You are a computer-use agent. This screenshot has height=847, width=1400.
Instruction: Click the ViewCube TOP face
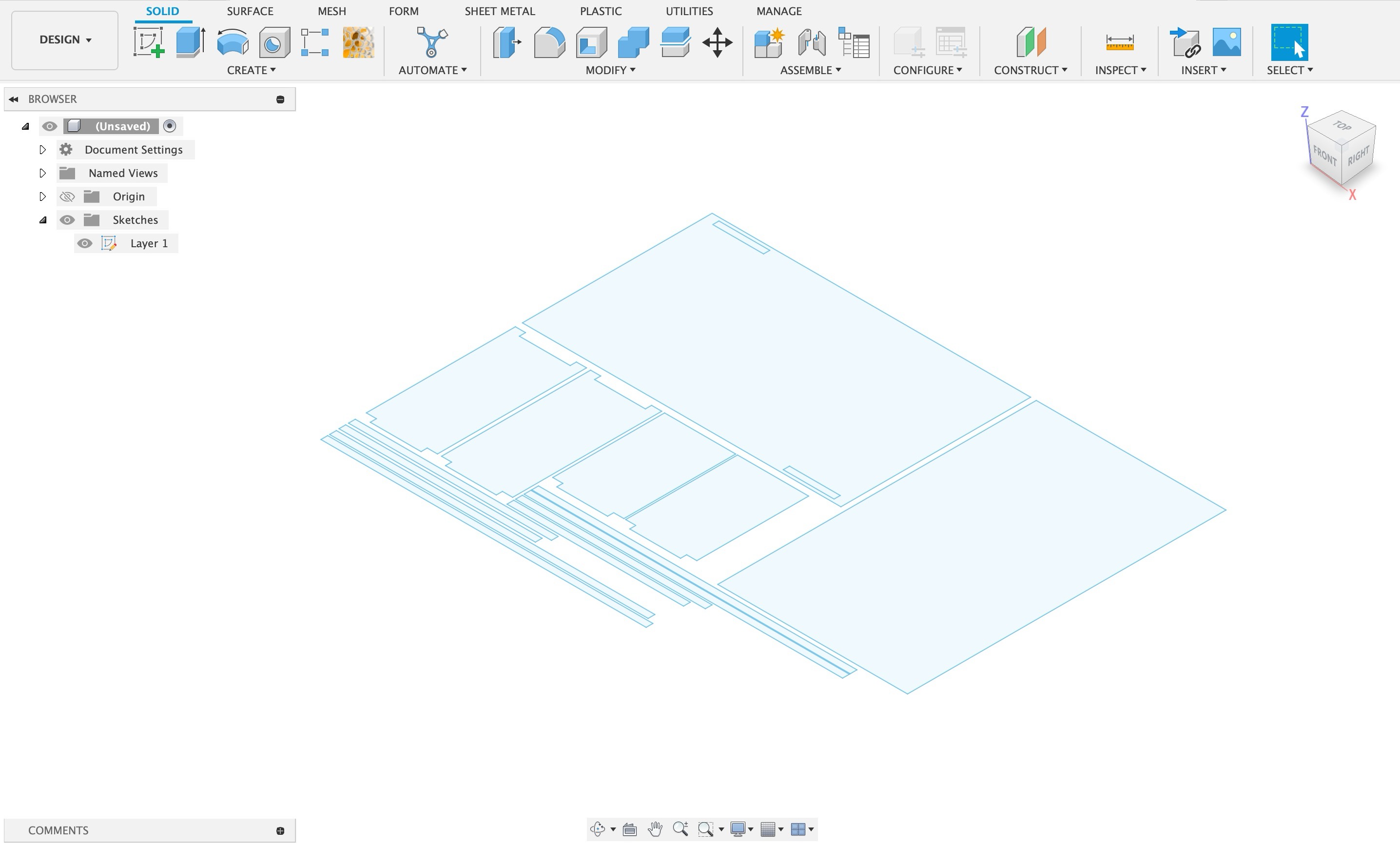click(1342, 126)
